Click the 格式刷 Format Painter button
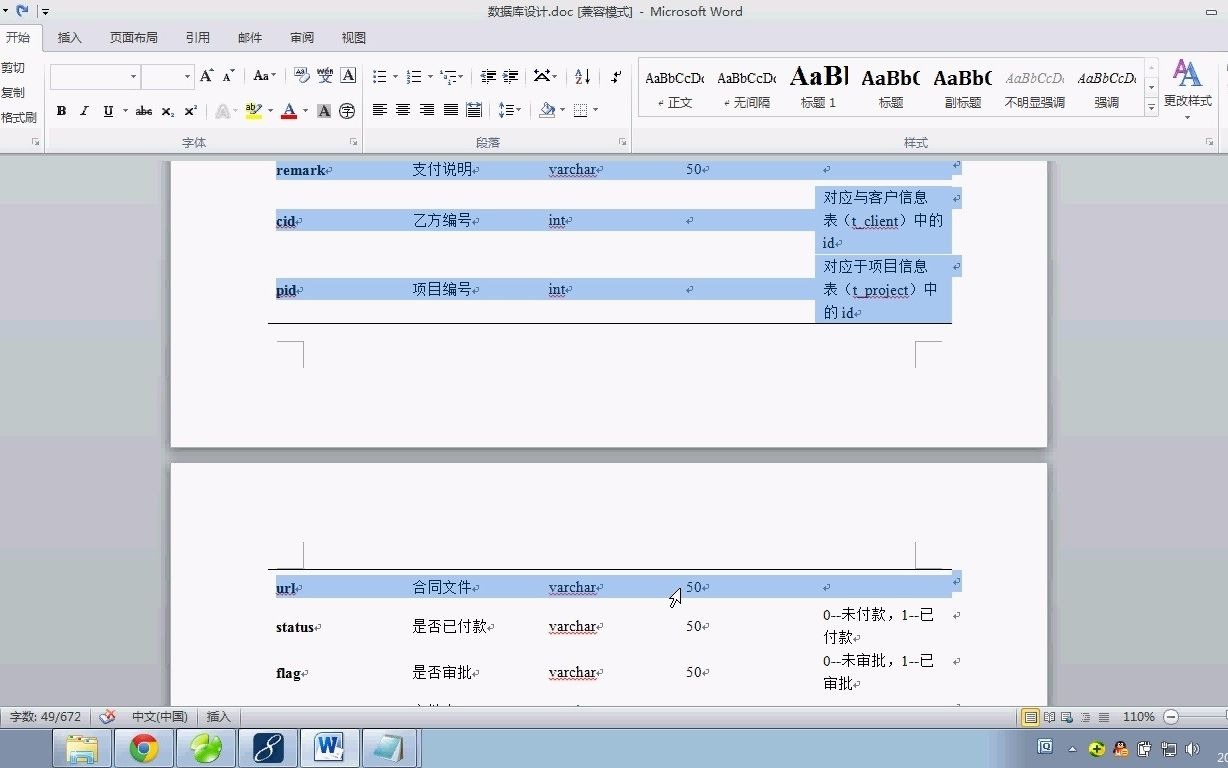This screenshot has height=768, width=1228. click(x=17, y=117)
